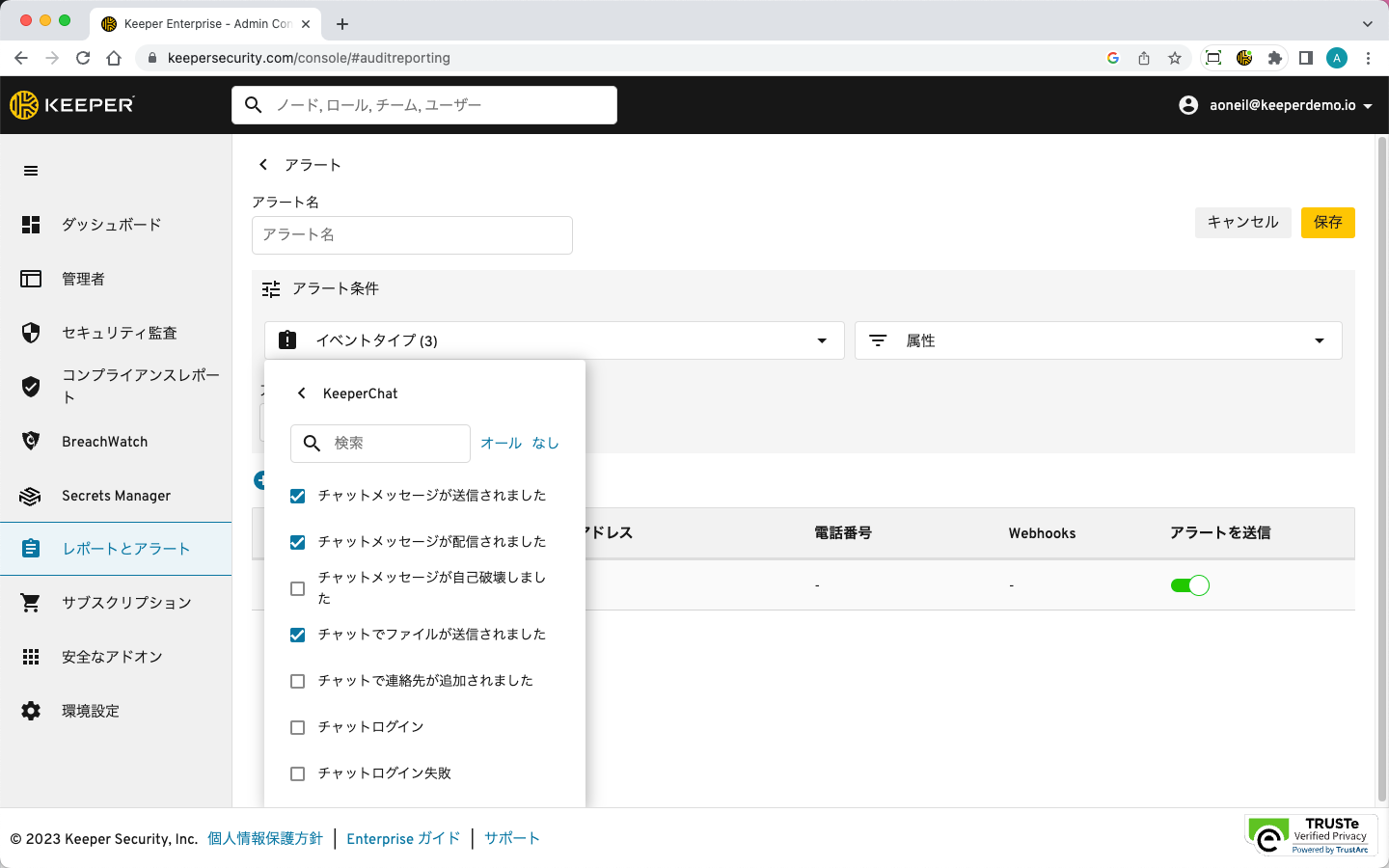Click the オール link to select all
Image resolution: width=1389 pixels, height=868 pixels.
click(501, 444)
